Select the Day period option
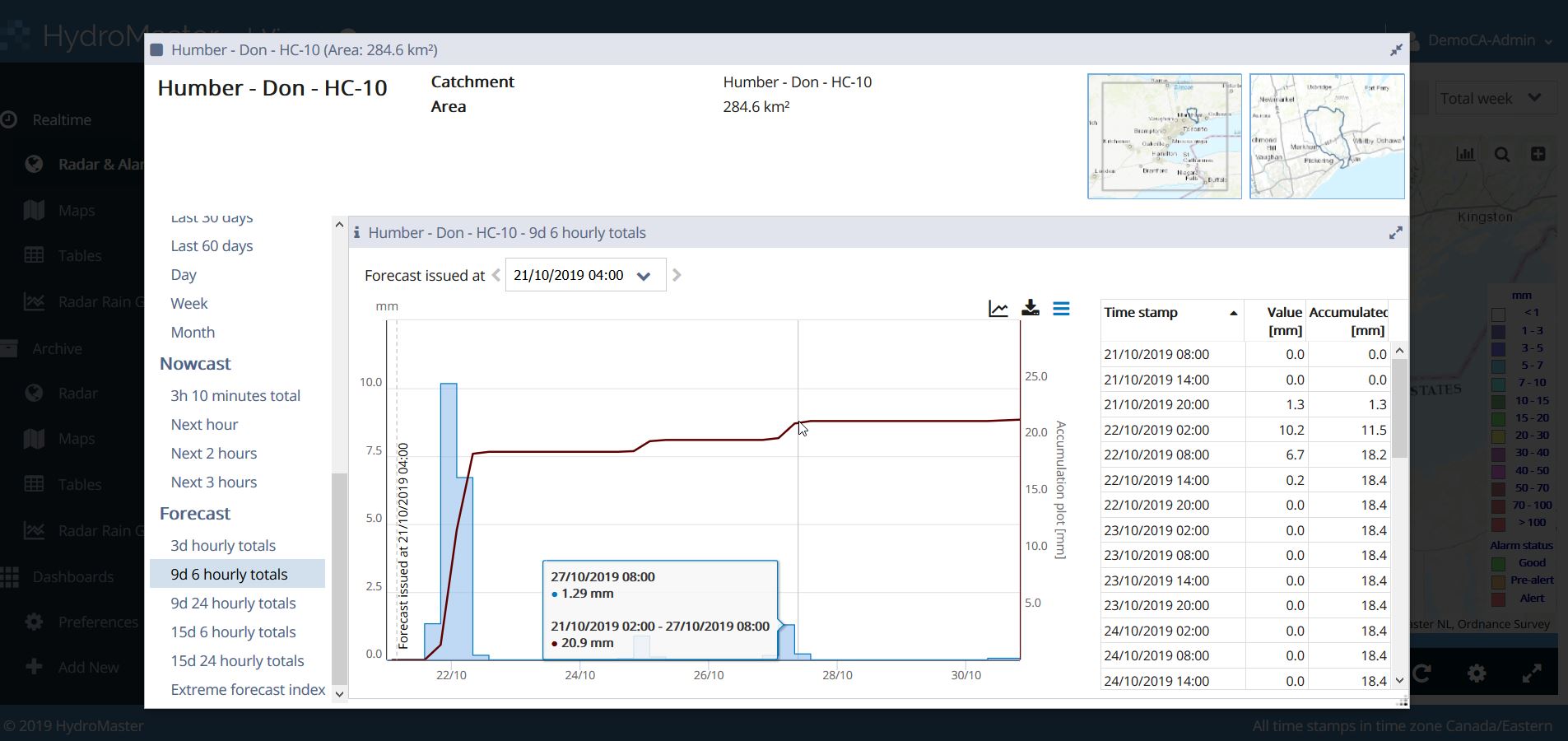1568x741 pixels. [x=184, y=275]
